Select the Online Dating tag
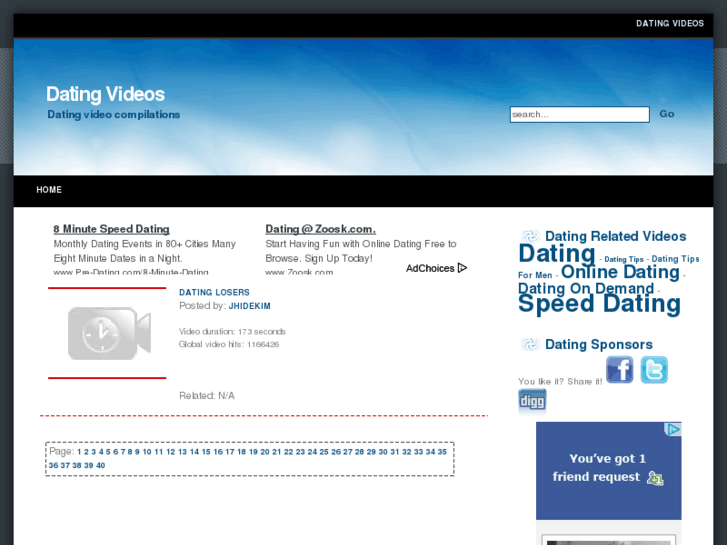727x545 pixels. [x=620, y=272]
